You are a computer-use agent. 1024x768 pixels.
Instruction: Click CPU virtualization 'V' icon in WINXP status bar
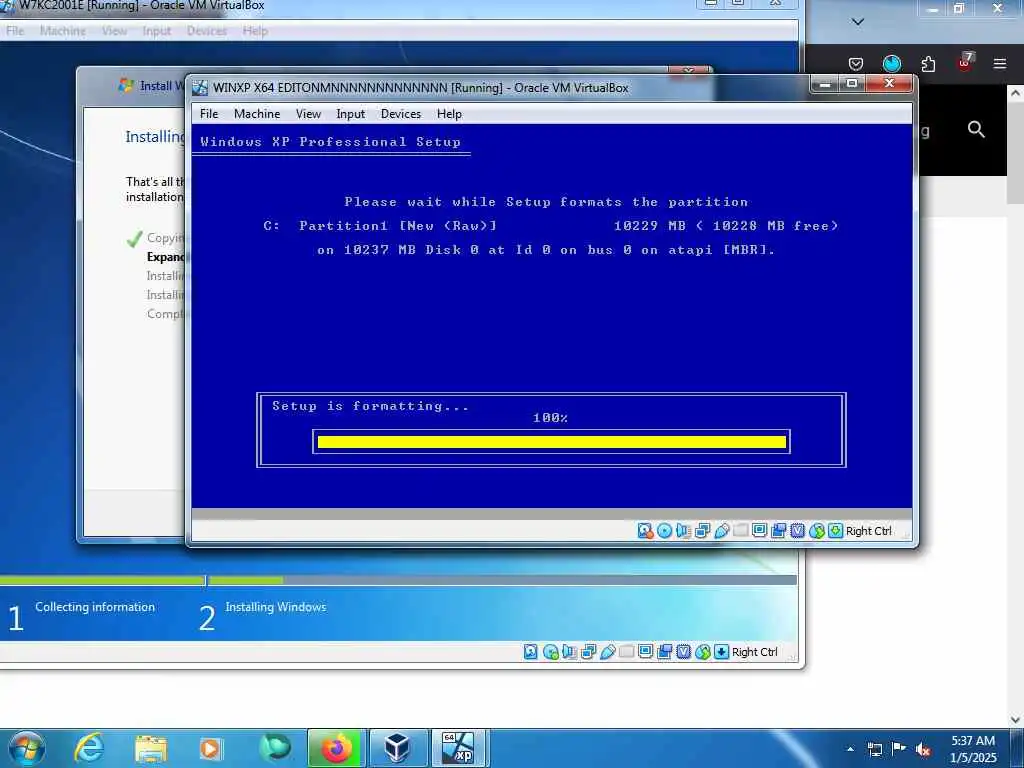[797, 531]
